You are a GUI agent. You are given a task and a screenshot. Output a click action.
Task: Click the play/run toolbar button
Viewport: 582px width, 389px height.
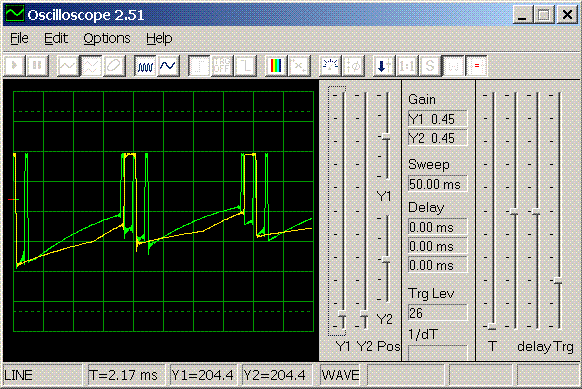point(14,66)
